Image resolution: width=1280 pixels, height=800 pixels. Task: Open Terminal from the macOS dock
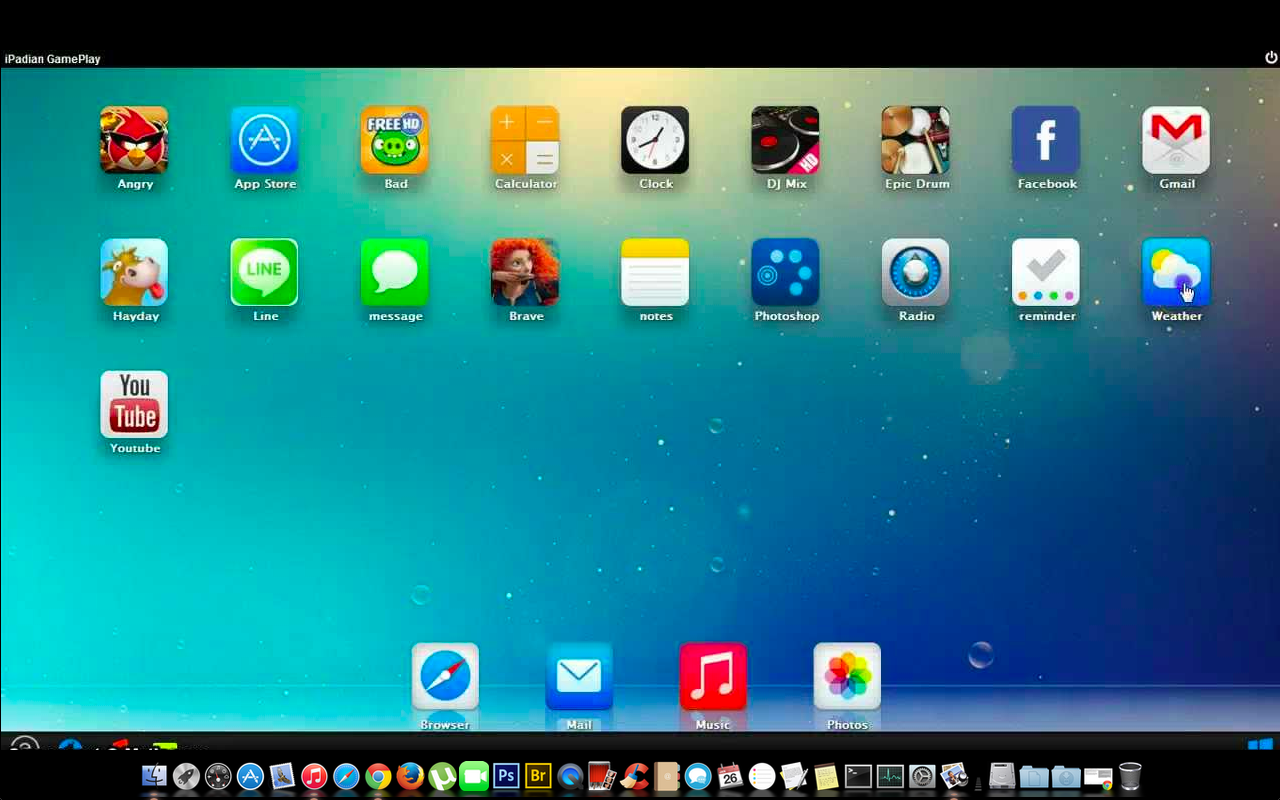(x=858, y=776)
